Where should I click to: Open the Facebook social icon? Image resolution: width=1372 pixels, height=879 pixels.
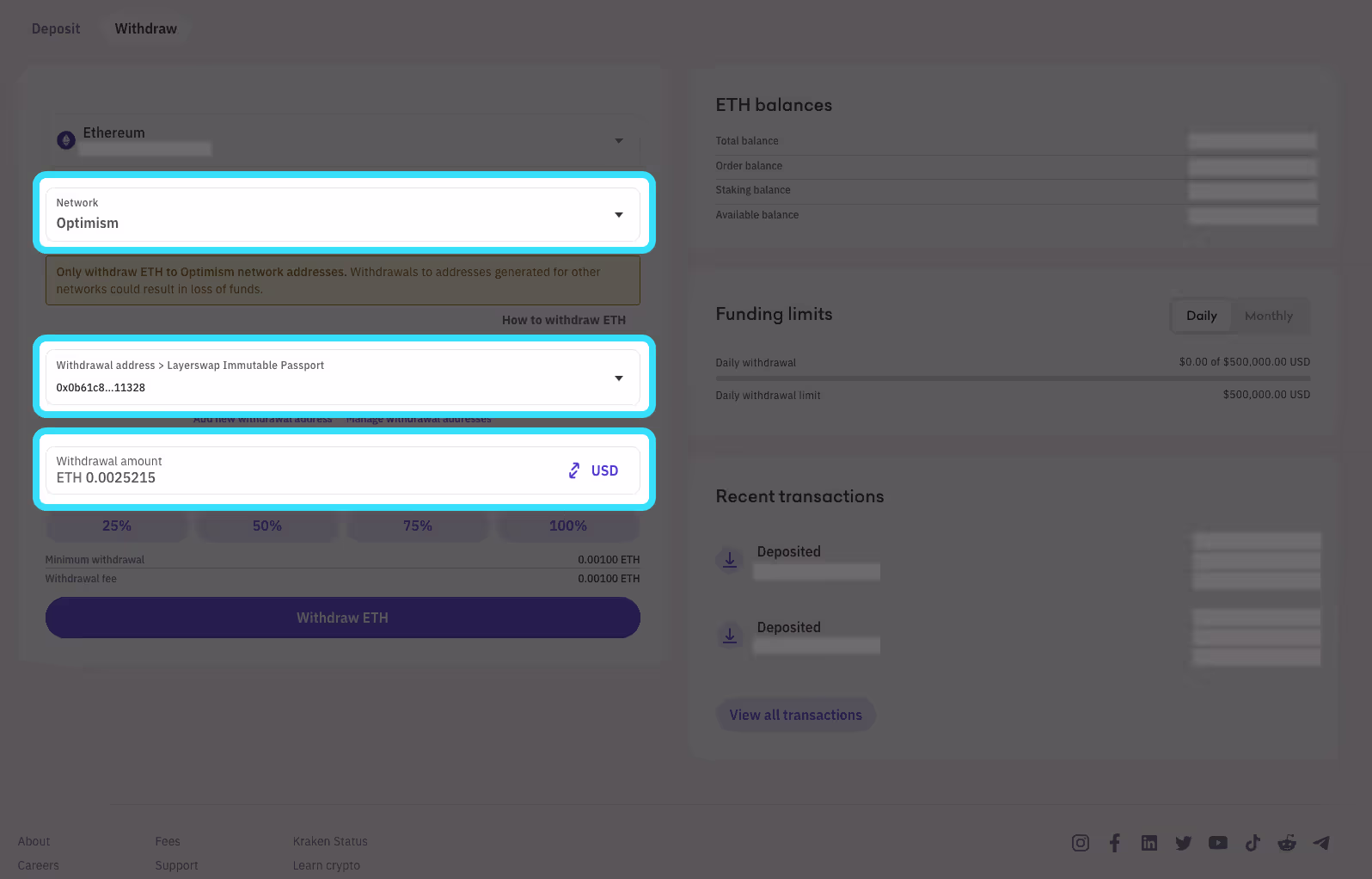click(x=1115, y=843)
